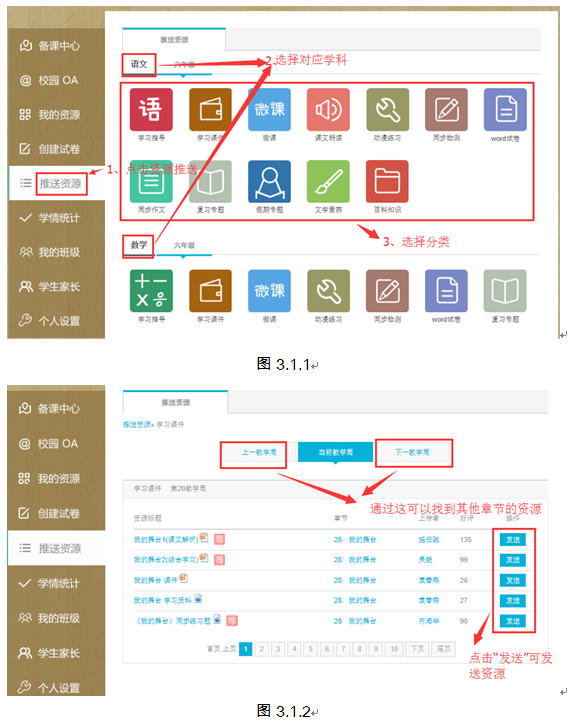
Task: Select the 数学 subject tab
Action: (138, 245)
